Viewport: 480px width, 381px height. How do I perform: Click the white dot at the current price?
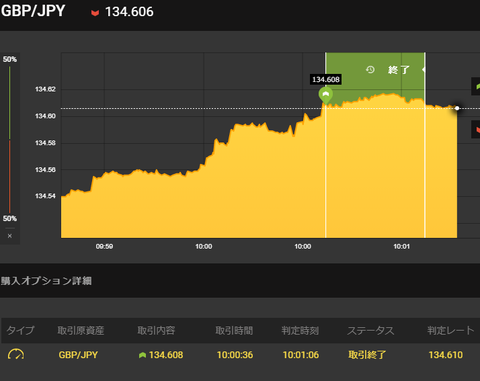(x=457, y=108)
